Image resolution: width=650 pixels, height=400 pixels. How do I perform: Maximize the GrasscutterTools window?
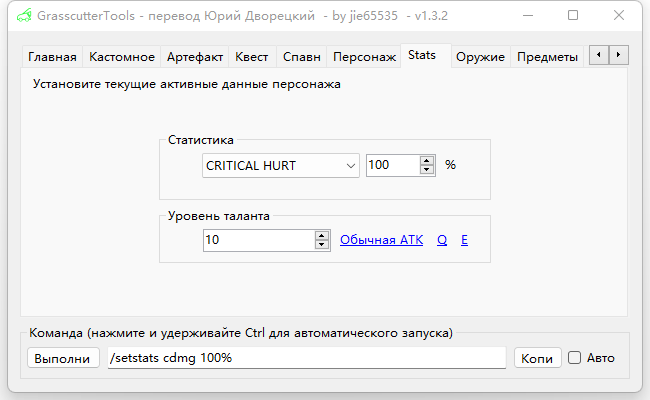click(x=573, y=16)
